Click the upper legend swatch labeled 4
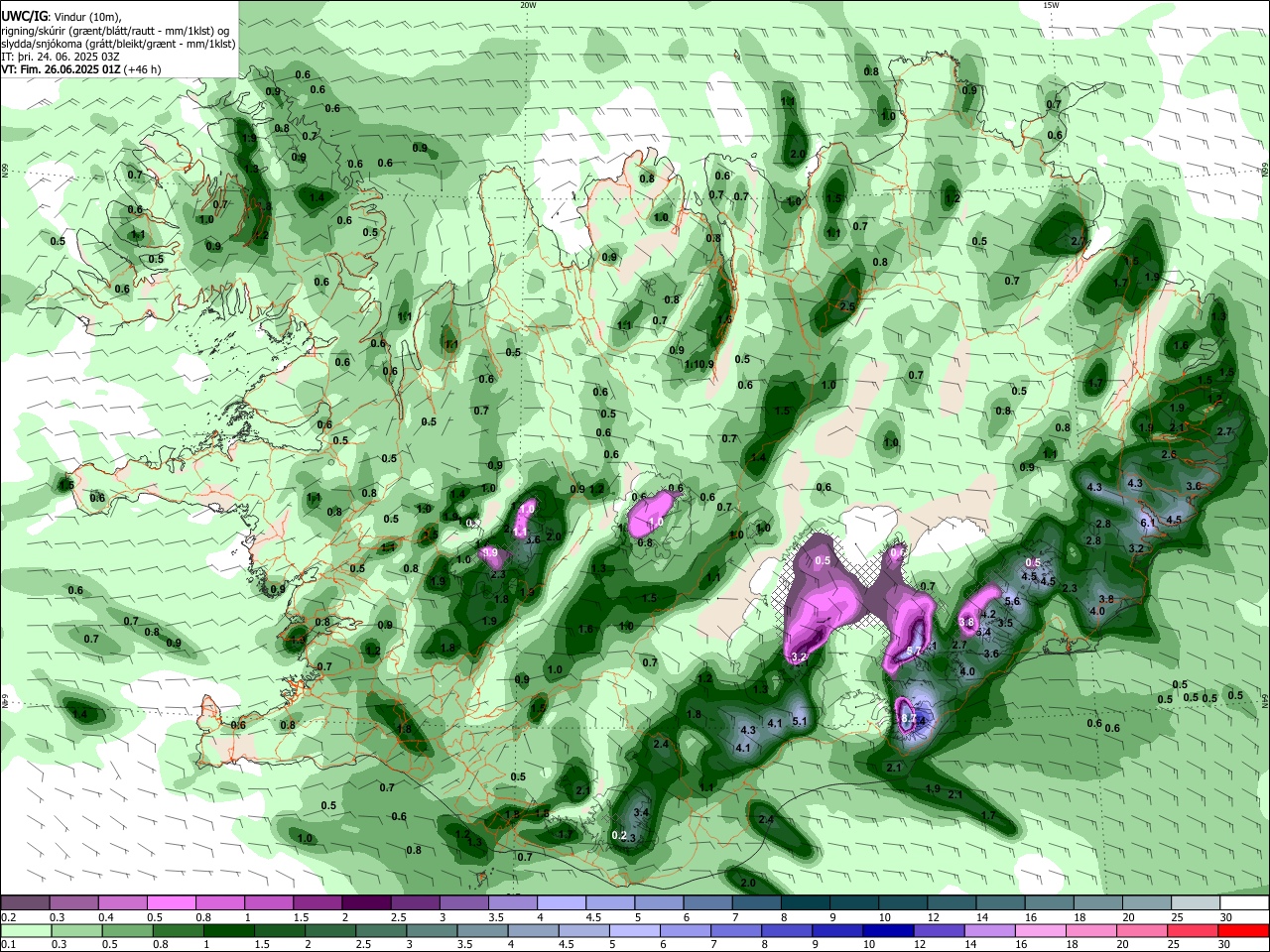1270x952 pixels. (x=560, y=903)
